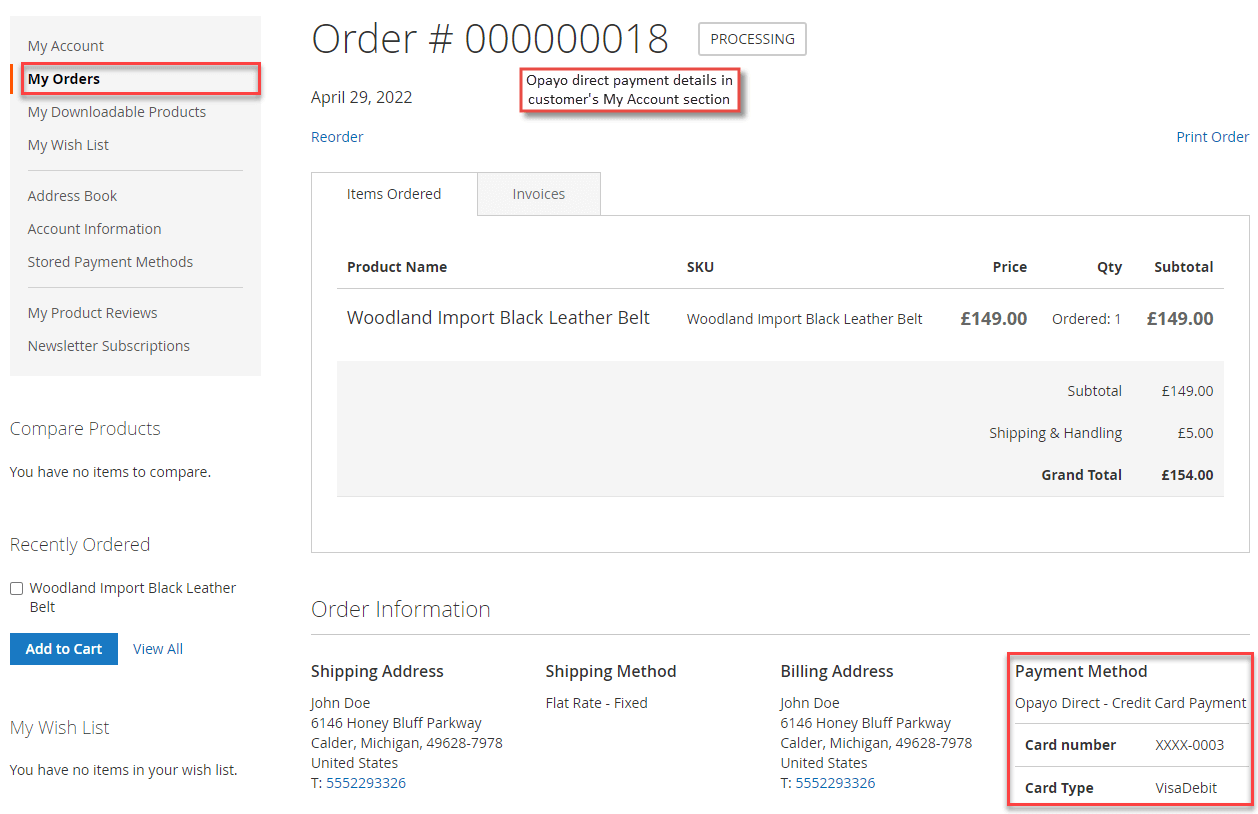Select Shipping Address heading
The width and height of the screenshot is (1258, 814).
377,671
